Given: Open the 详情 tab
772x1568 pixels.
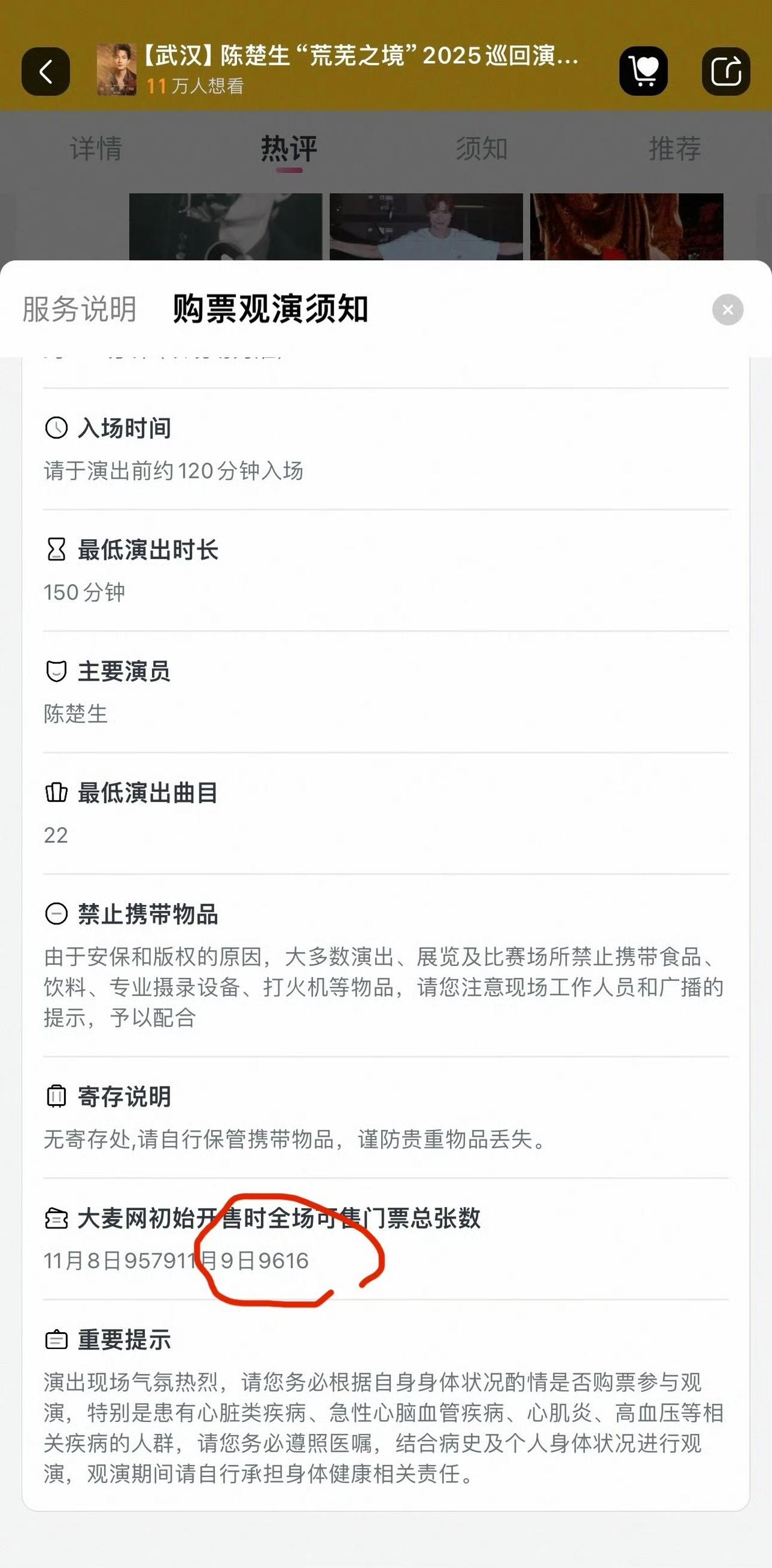Looking at the screenshot, I should pos(96,148).
